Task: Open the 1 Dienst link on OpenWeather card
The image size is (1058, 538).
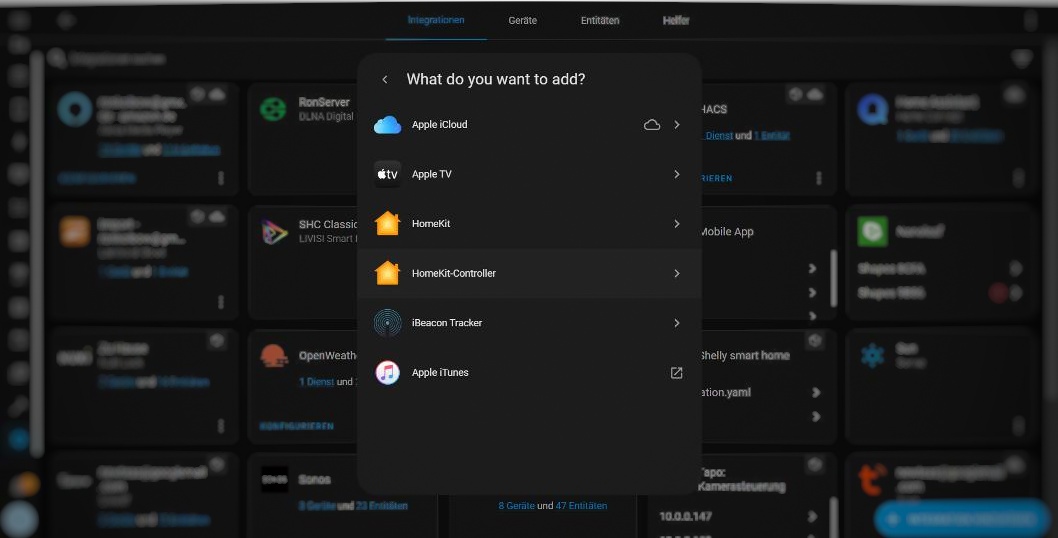Action: [316, 382]
